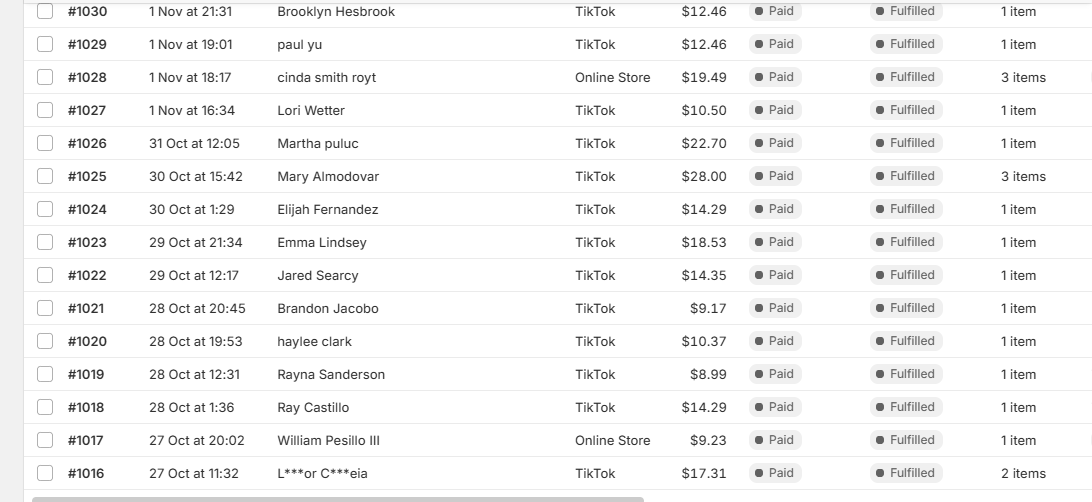Open order #1017 details

point(85,441)
